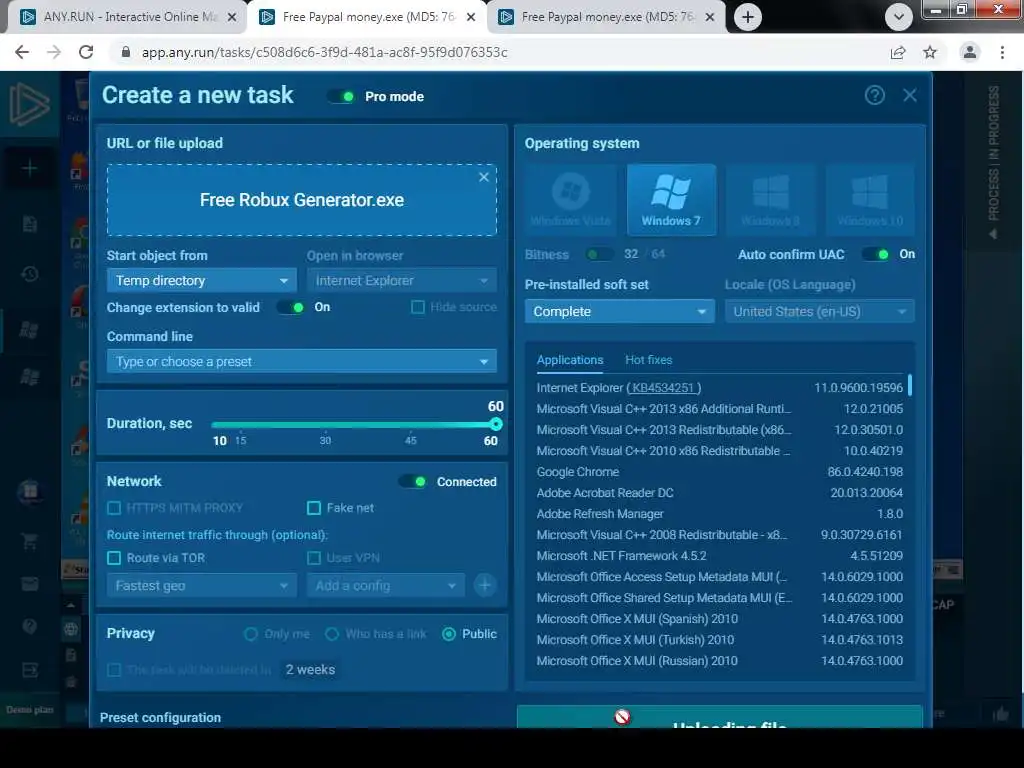The width and height of the screenshot is (1024, 768).
Task: Click the Preset configuration label
Action: coord(161,717)
